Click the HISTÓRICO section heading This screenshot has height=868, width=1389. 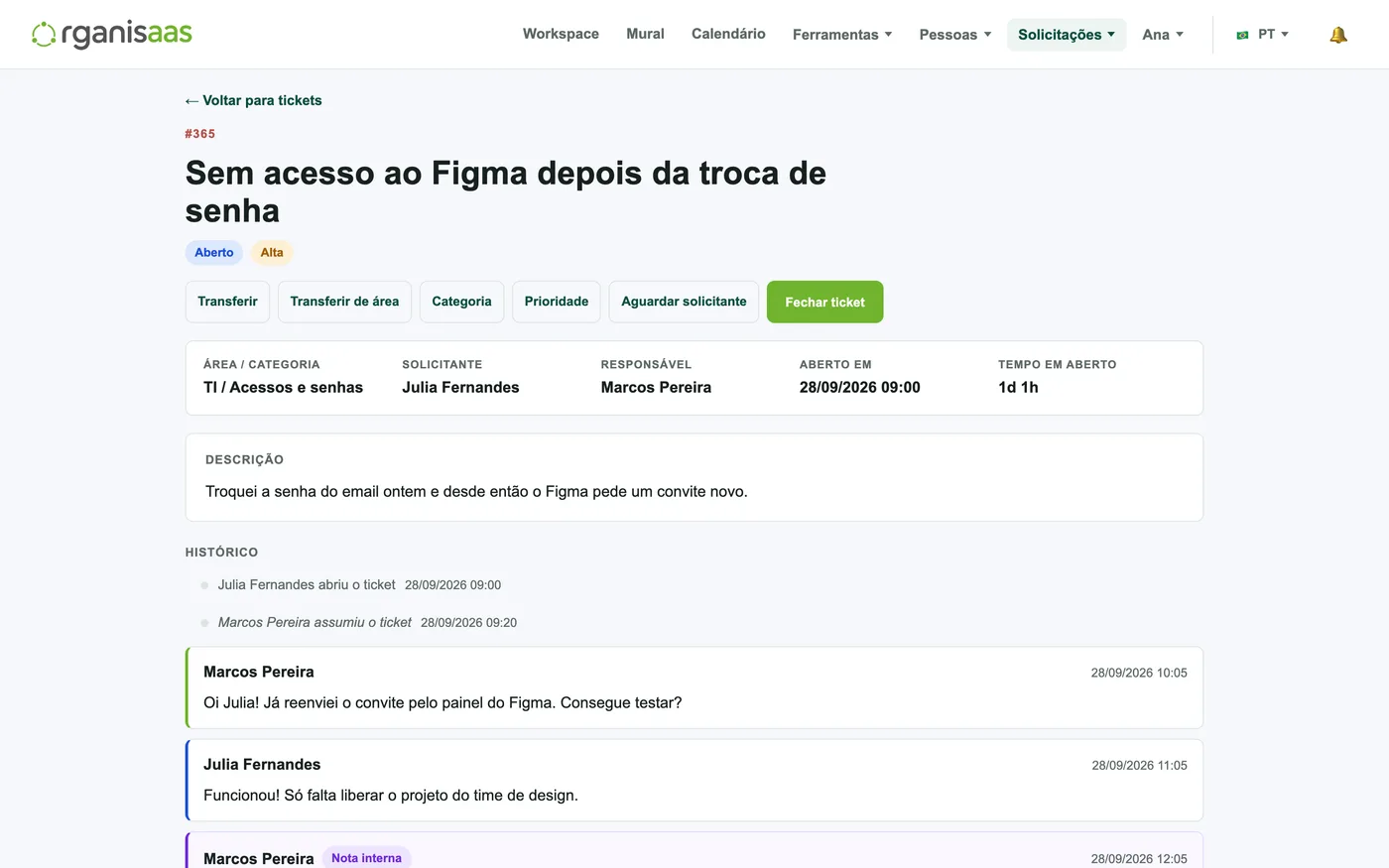pyautogui.click(x=221, y=553)
